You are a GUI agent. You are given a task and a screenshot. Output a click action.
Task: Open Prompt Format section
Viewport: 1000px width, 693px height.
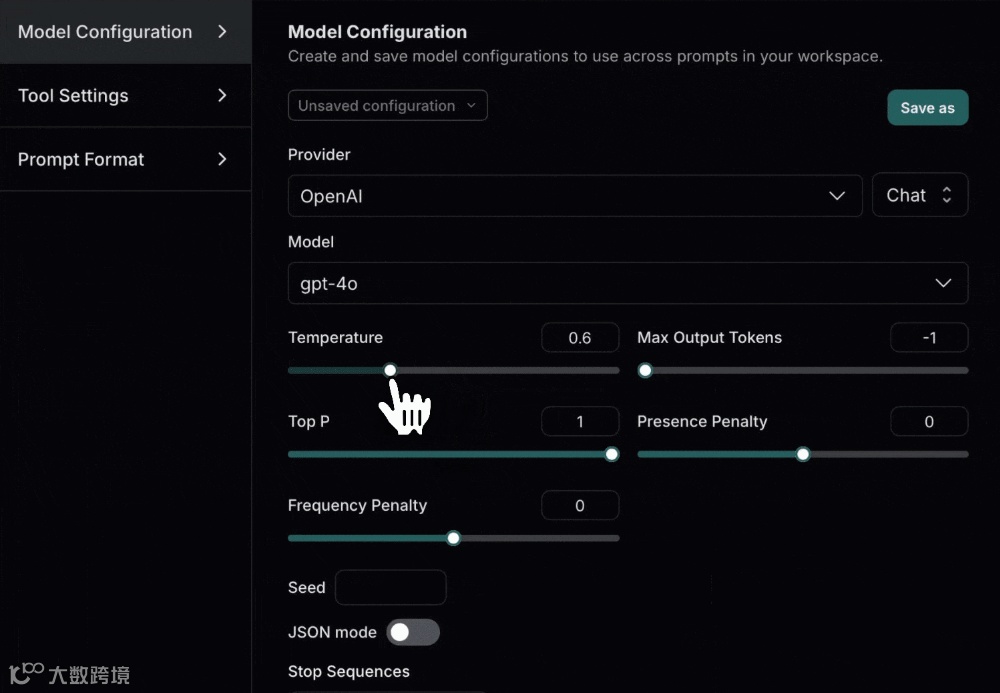click(x=81, y=160)
